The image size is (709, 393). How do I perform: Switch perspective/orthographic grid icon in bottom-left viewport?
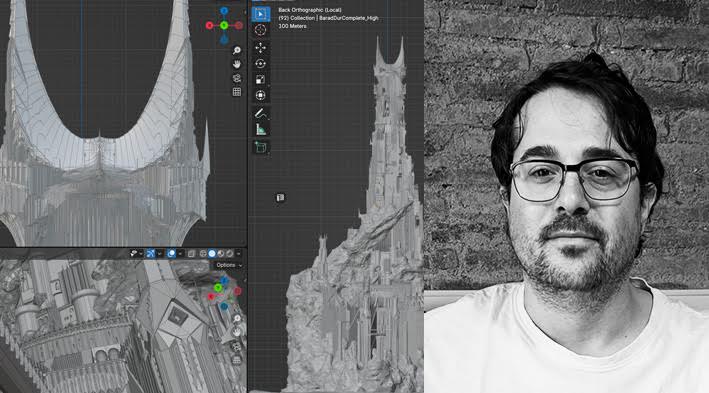[x=237, y=360]
